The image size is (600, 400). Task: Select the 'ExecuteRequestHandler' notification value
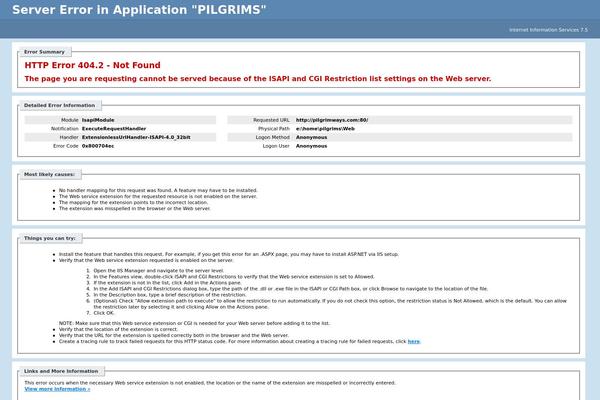pos(114,129)
